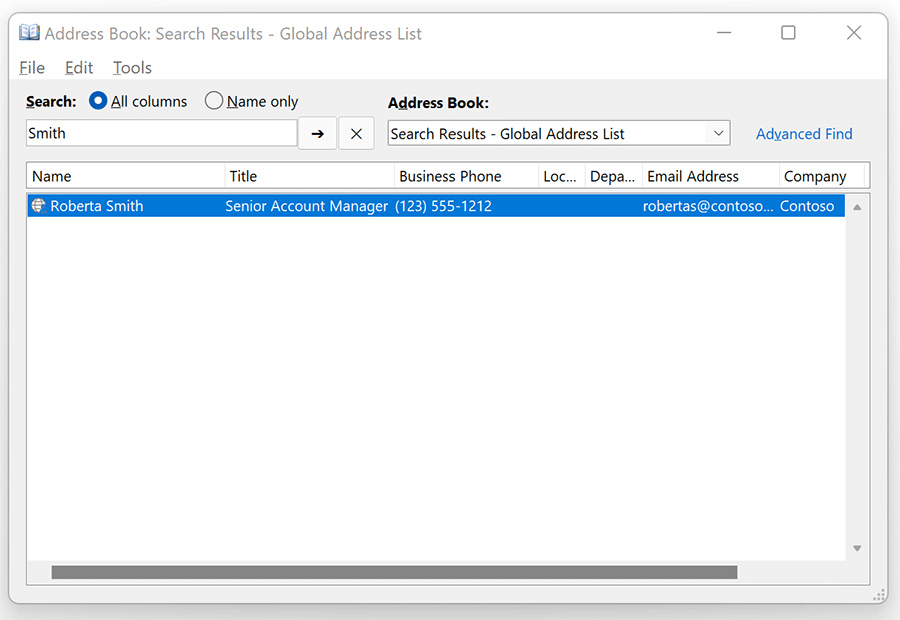Select the All columns radio button

pos(98,101)
